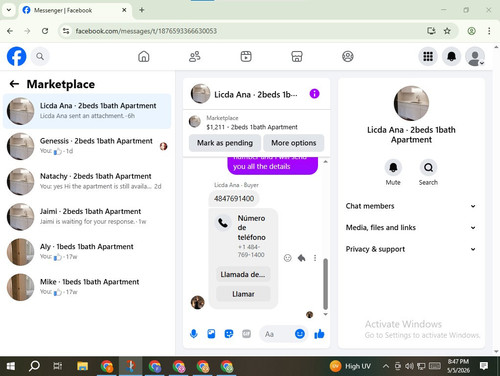The height and width of the screenshot is (376, 500).
Task: Click the Llamar call button
Action: pyautogui.click(x=243, y=294)
